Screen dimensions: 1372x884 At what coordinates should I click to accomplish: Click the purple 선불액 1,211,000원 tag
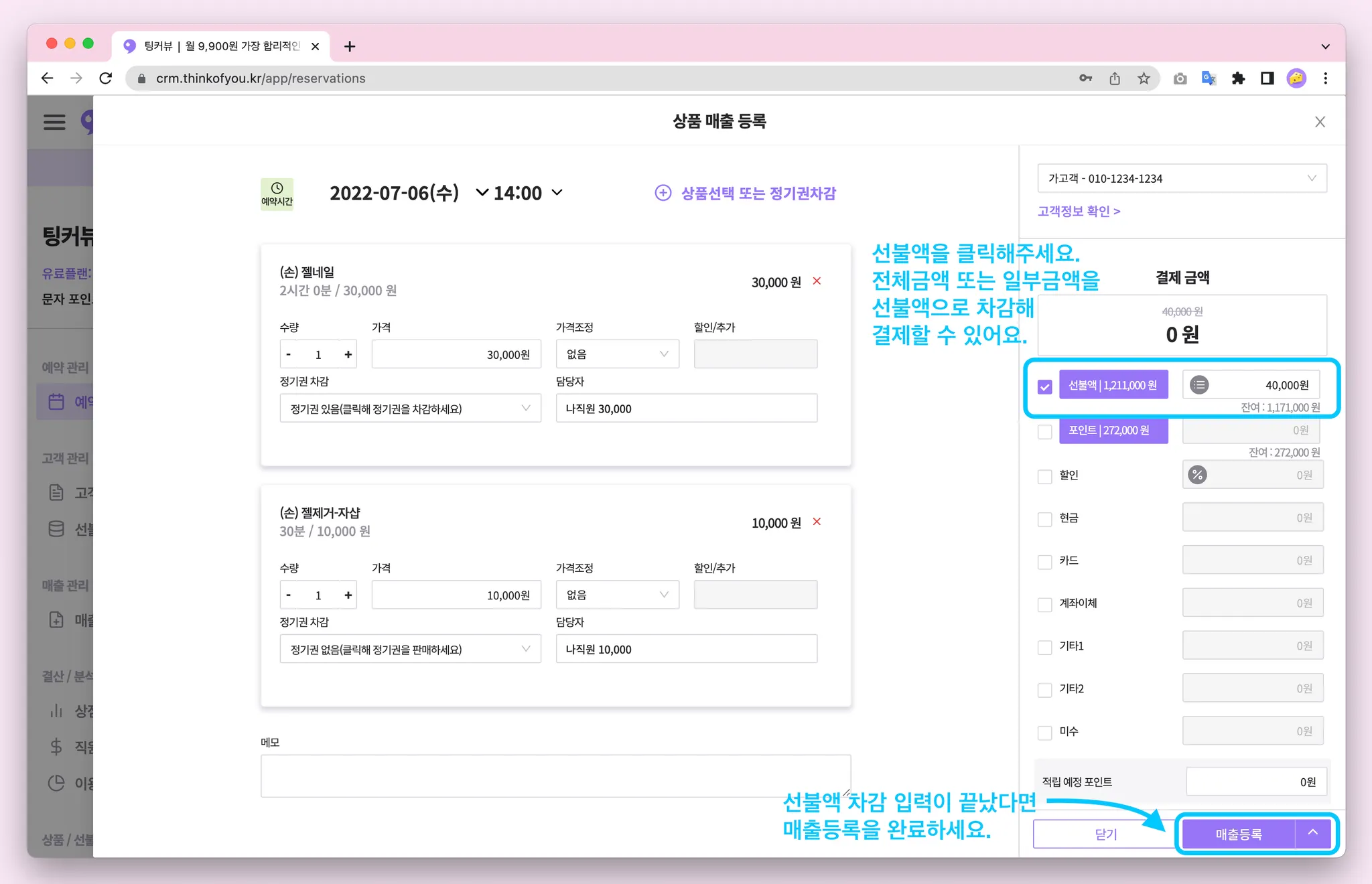[1113, 385]
